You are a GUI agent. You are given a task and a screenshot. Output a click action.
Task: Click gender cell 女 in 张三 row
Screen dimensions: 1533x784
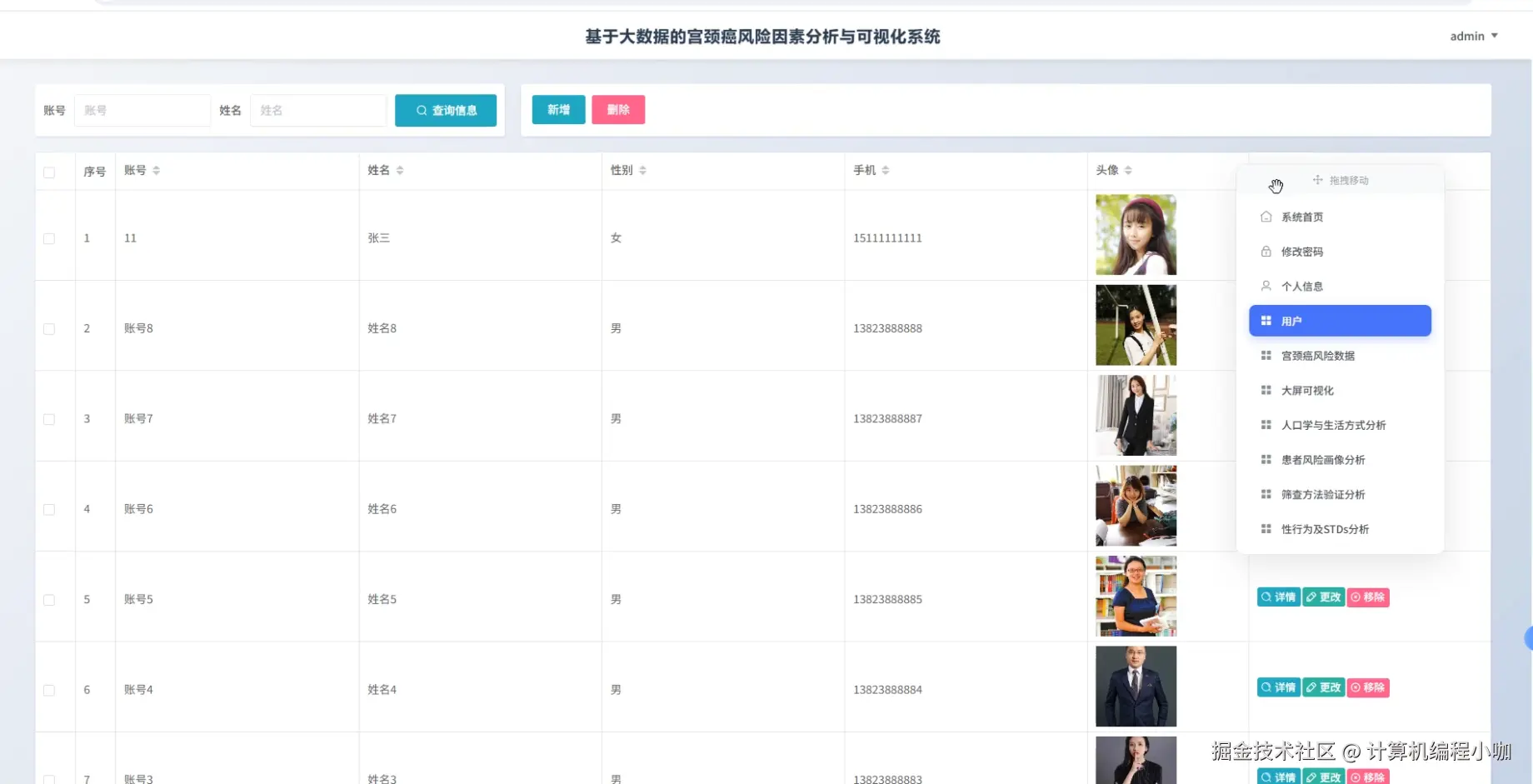616,238
